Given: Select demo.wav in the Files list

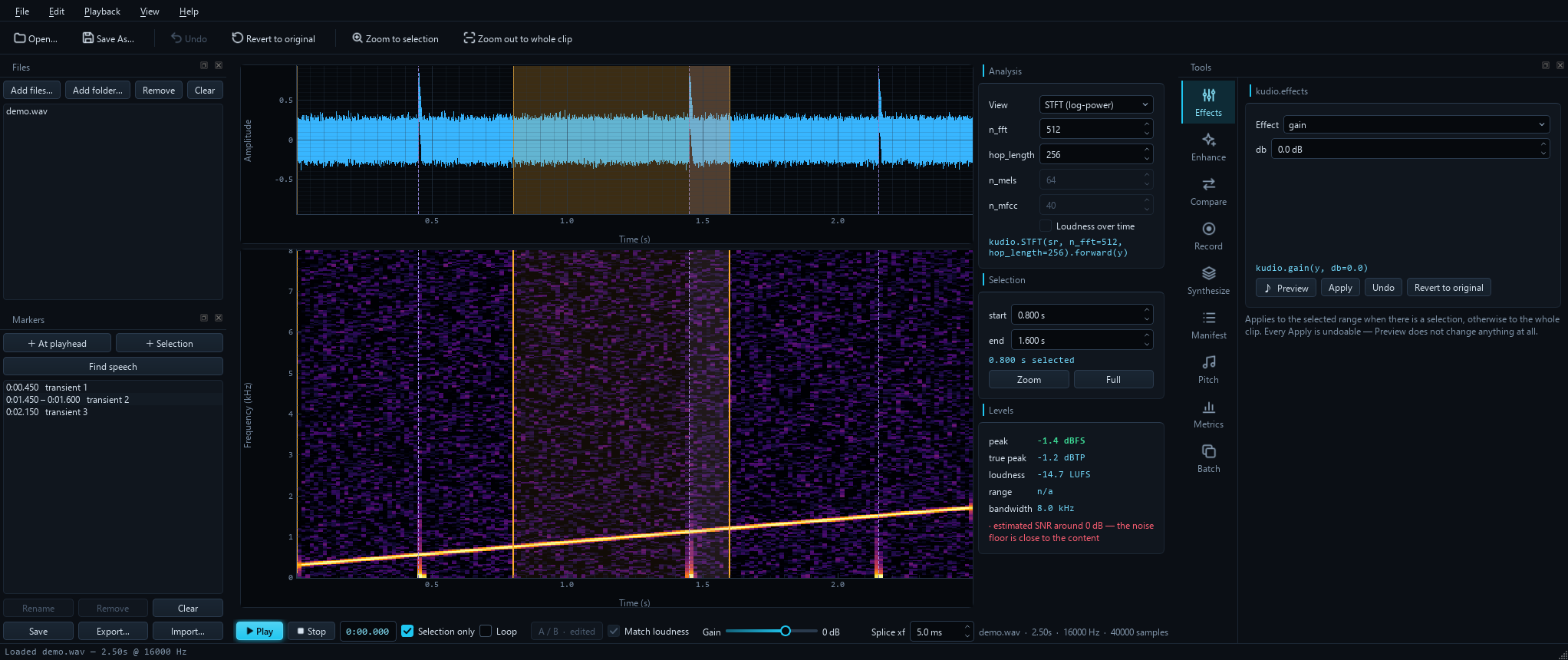Looking at the screenshot, I should 113,111.
